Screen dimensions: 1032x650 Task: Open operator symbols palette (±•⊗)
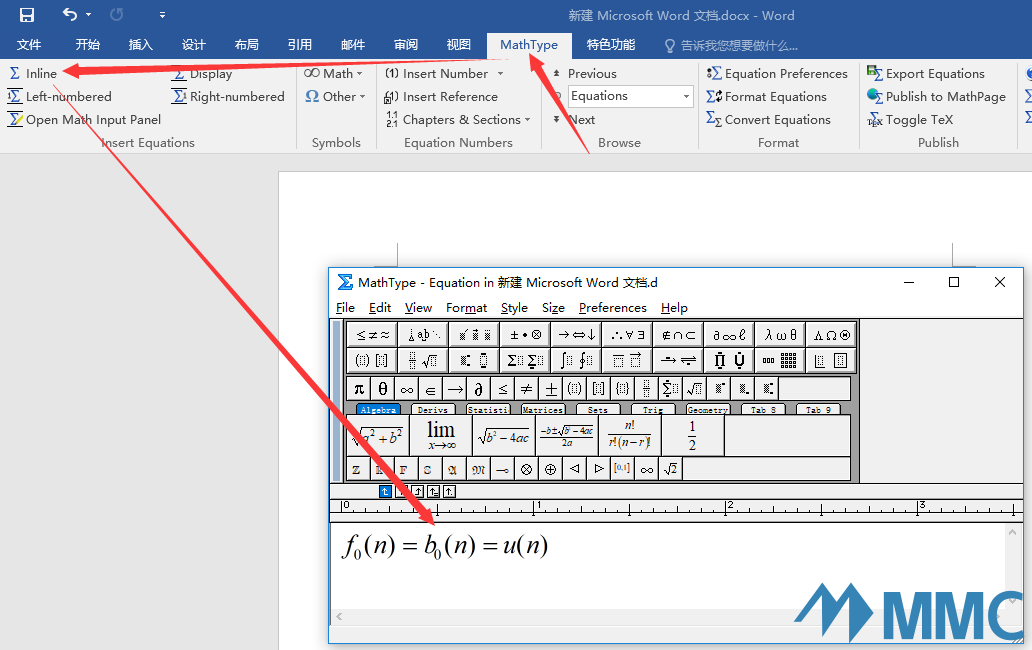pos(526,335)
